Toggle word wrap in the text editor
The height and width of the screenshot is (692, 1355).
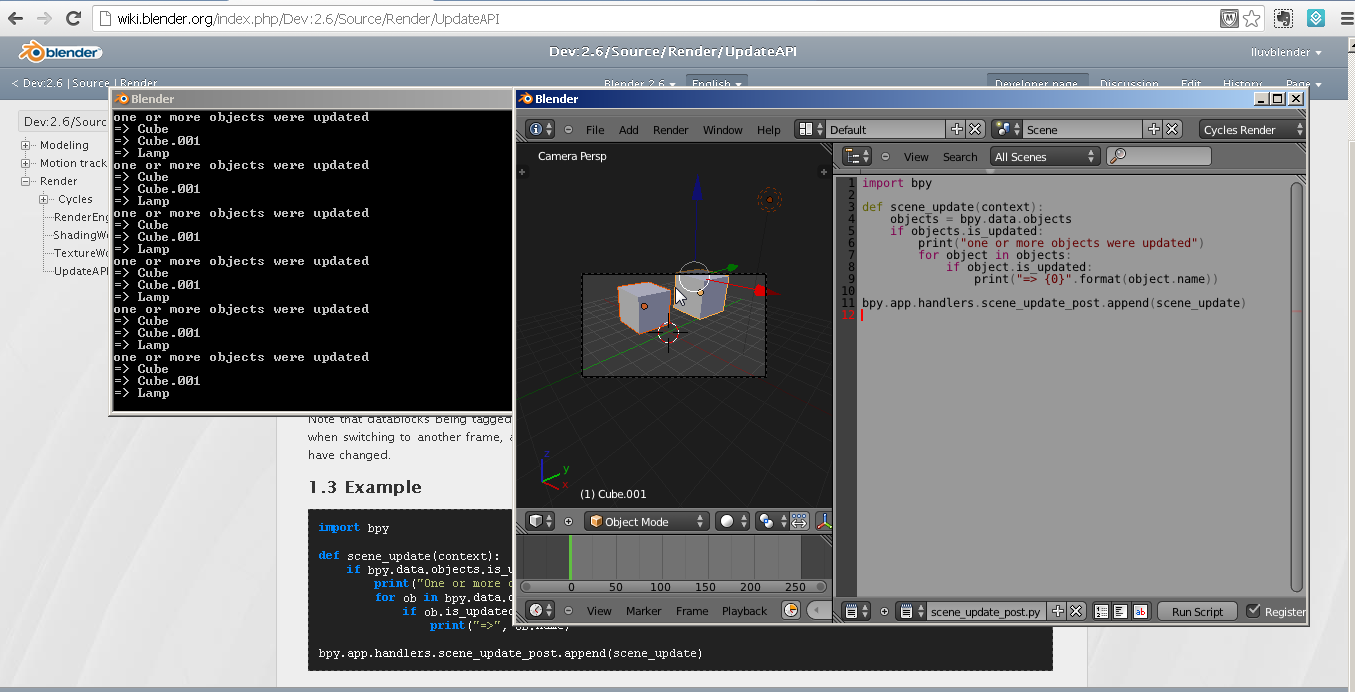(x=1120, y=611)
